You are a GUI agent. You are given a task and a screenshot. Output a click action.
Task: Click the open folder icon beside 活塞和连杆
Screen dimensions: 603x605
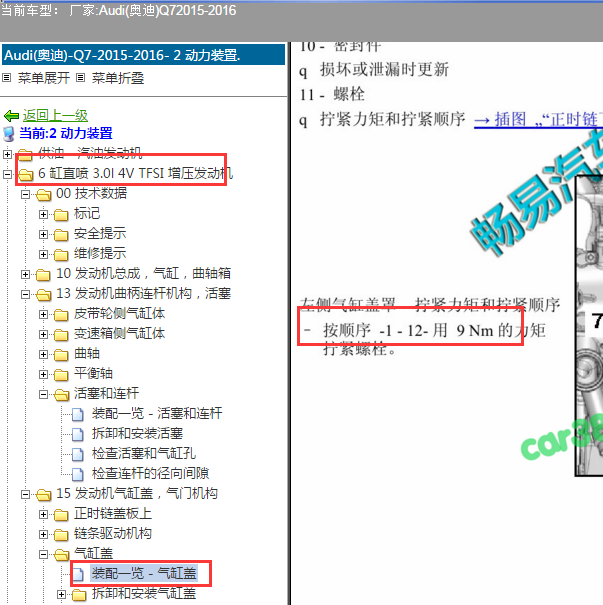[62, 395]
